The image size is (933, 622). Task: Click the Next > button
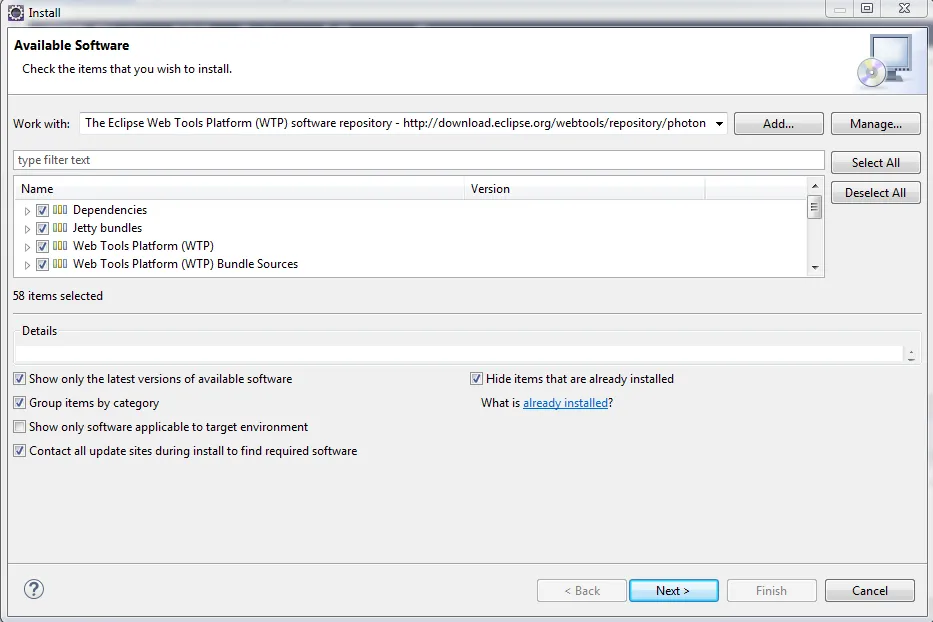click(x=674, y=590)
